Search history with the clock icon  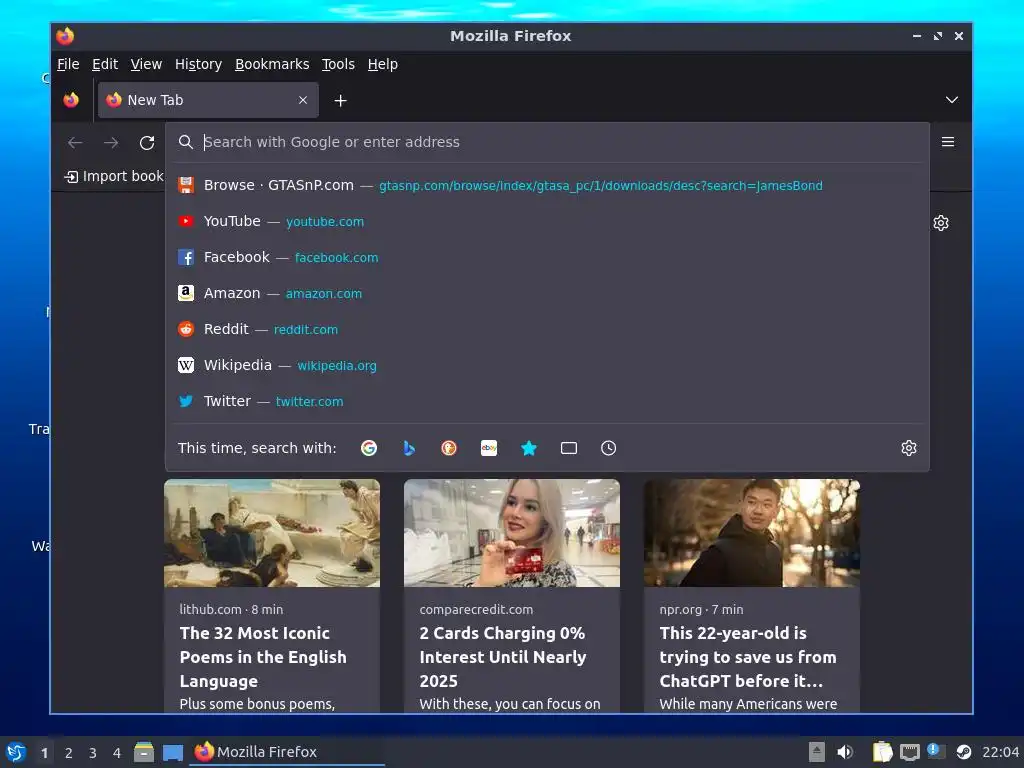(x=609, y=448)
